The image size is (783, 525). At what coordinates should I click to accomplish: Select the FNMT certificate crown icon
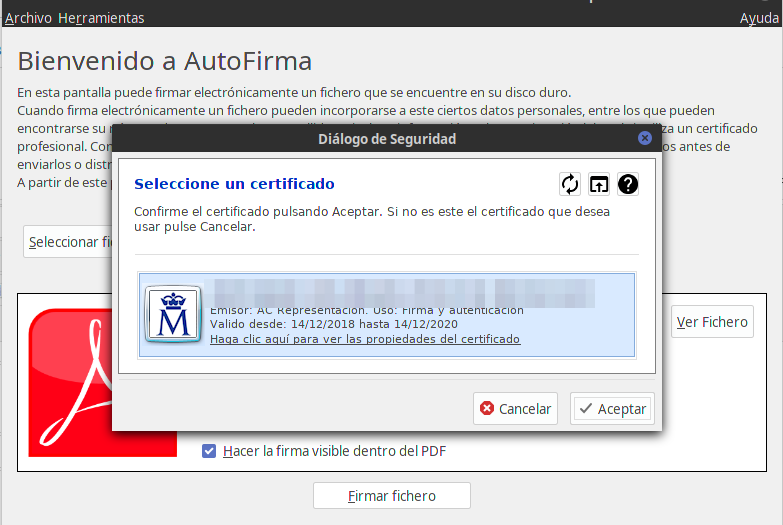173,314
